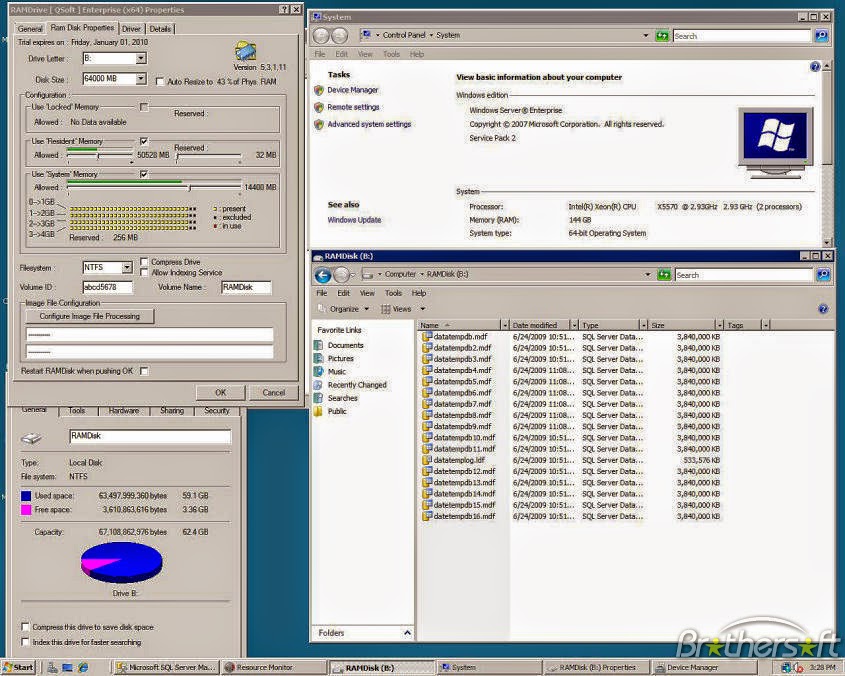Open the Filesystem NTFS dropdown
Viewport: 845px width, 676px height.
click(128, 267)
